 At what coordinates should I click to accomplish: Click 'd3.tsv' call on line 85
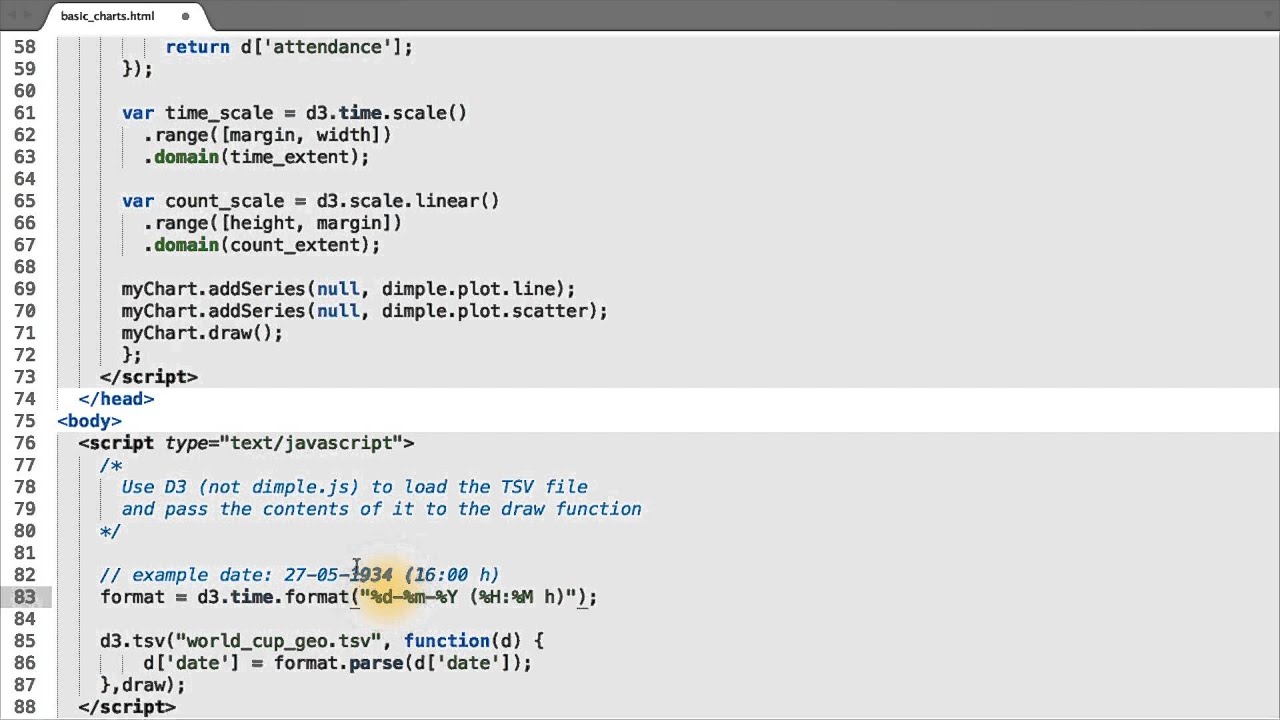tap(132, 641)
